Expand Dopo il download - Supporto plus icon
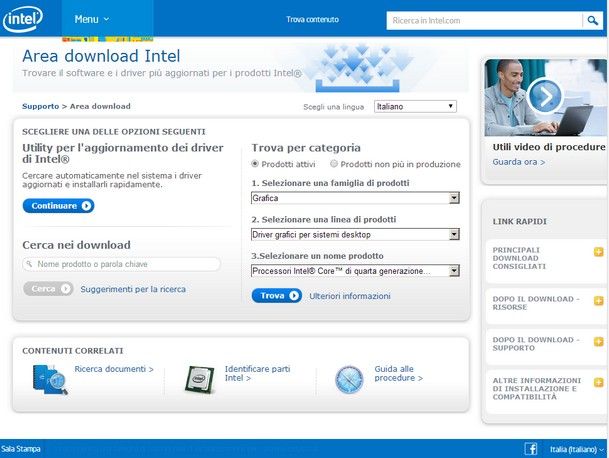The width and height of the screenshot is (609, 458). (599, 341)
